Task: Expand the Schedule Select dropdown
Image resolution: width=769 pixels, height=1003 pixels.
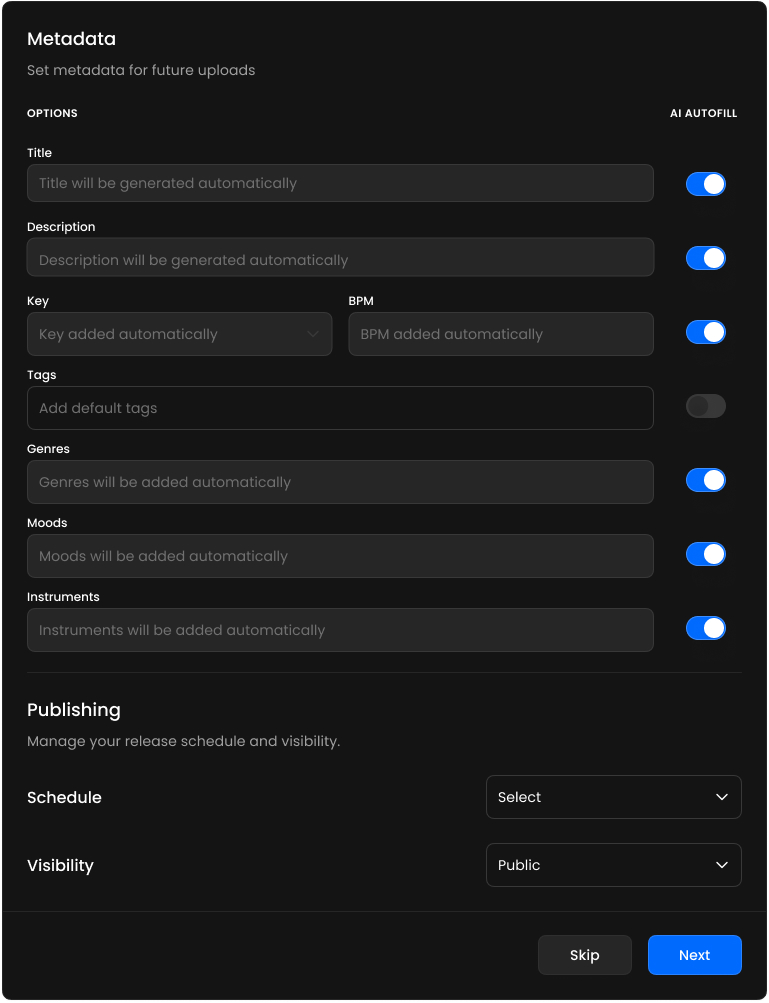Action: coord(613,797)
